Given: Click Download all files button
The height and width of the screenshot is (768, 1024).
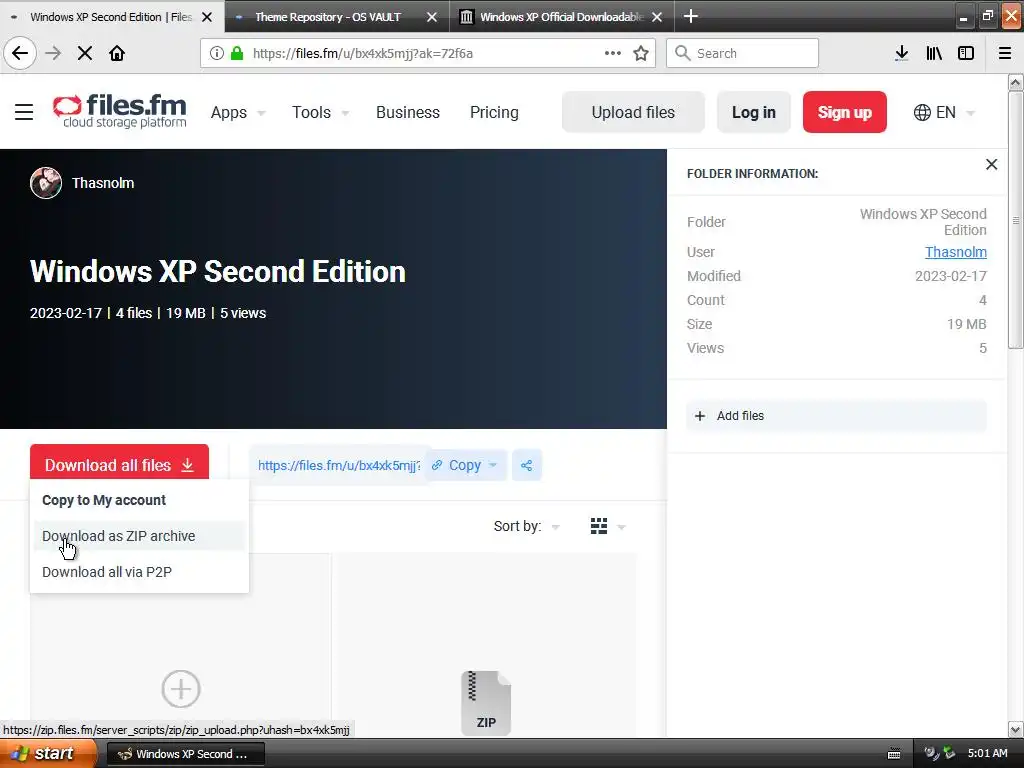Looking at the screenshot, I should (x=120, y=465).
